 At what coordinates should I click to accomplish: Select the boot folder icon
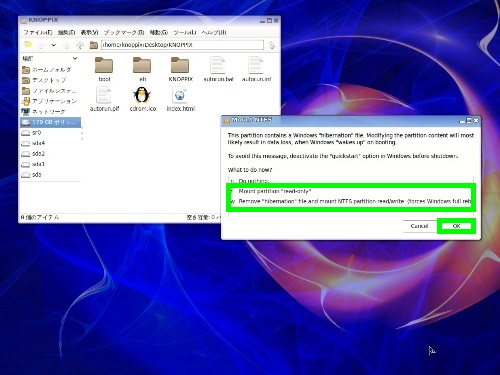104,65
